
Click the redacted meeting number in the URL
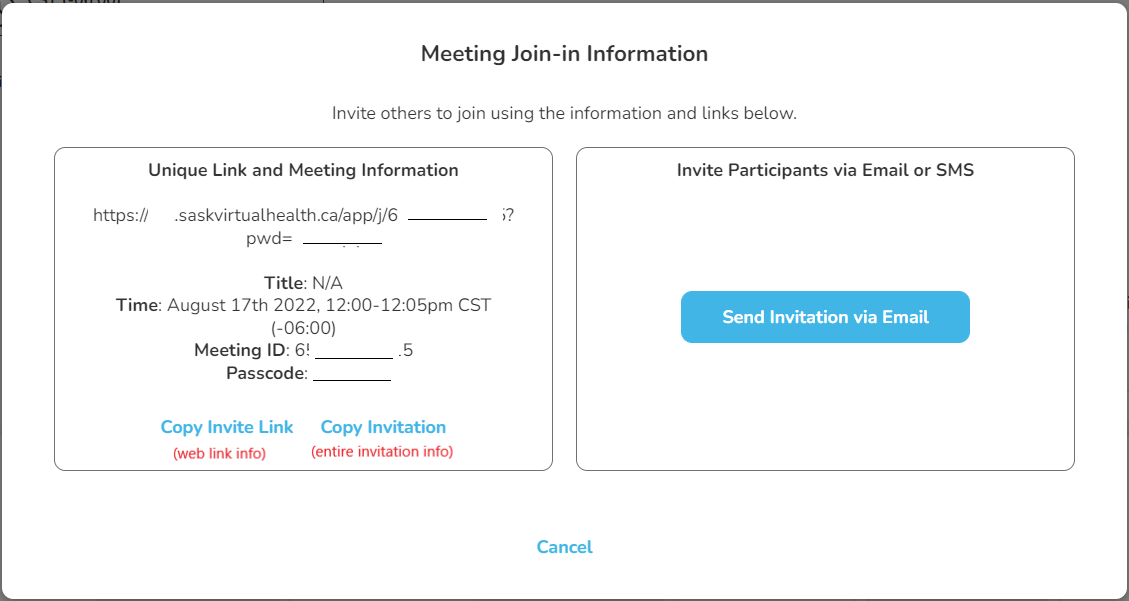tap(447, 215)
